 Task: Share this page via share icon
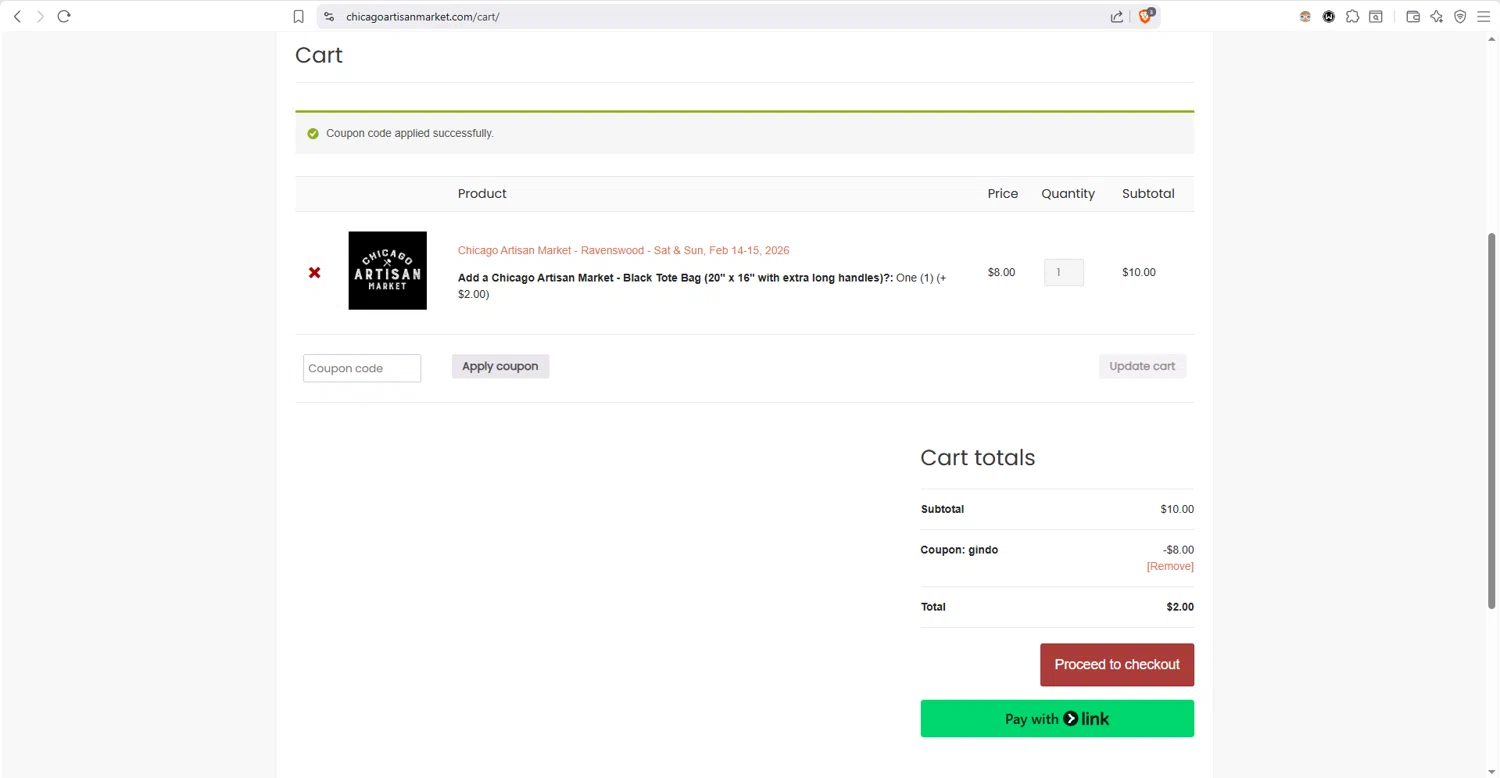1116,16
